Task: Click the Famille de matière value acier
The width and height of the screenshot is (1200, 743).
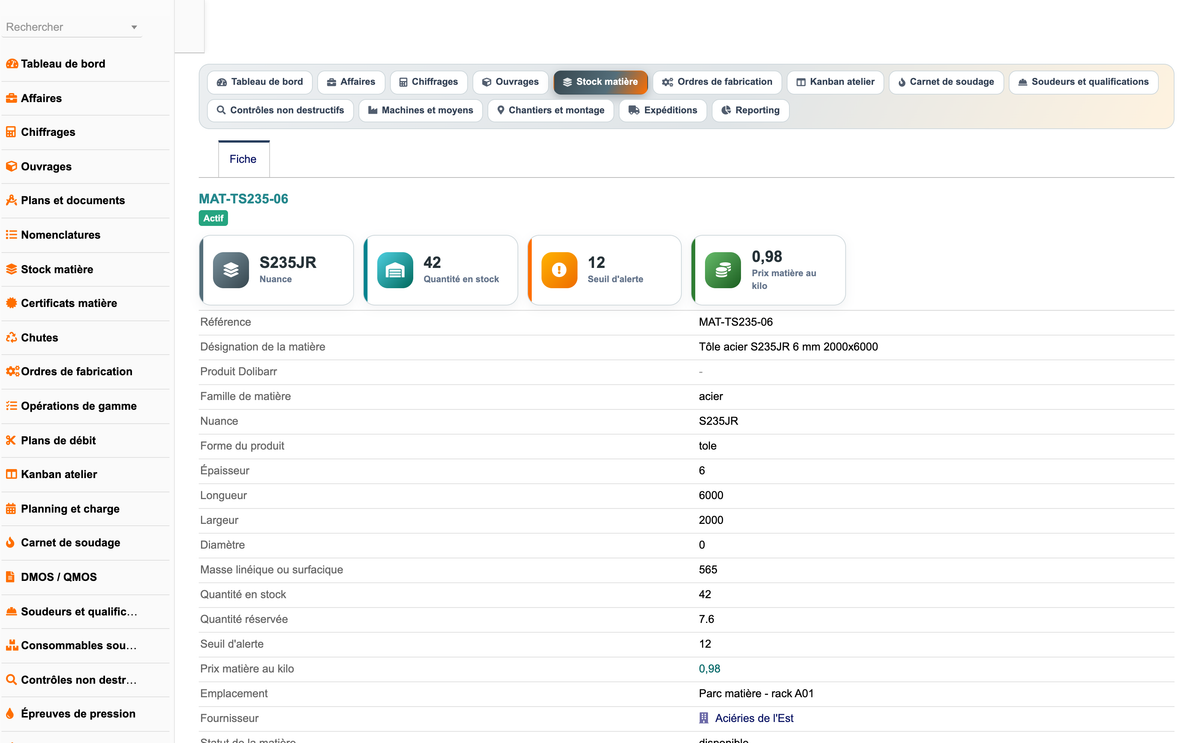Action: [x=711, y=396]
